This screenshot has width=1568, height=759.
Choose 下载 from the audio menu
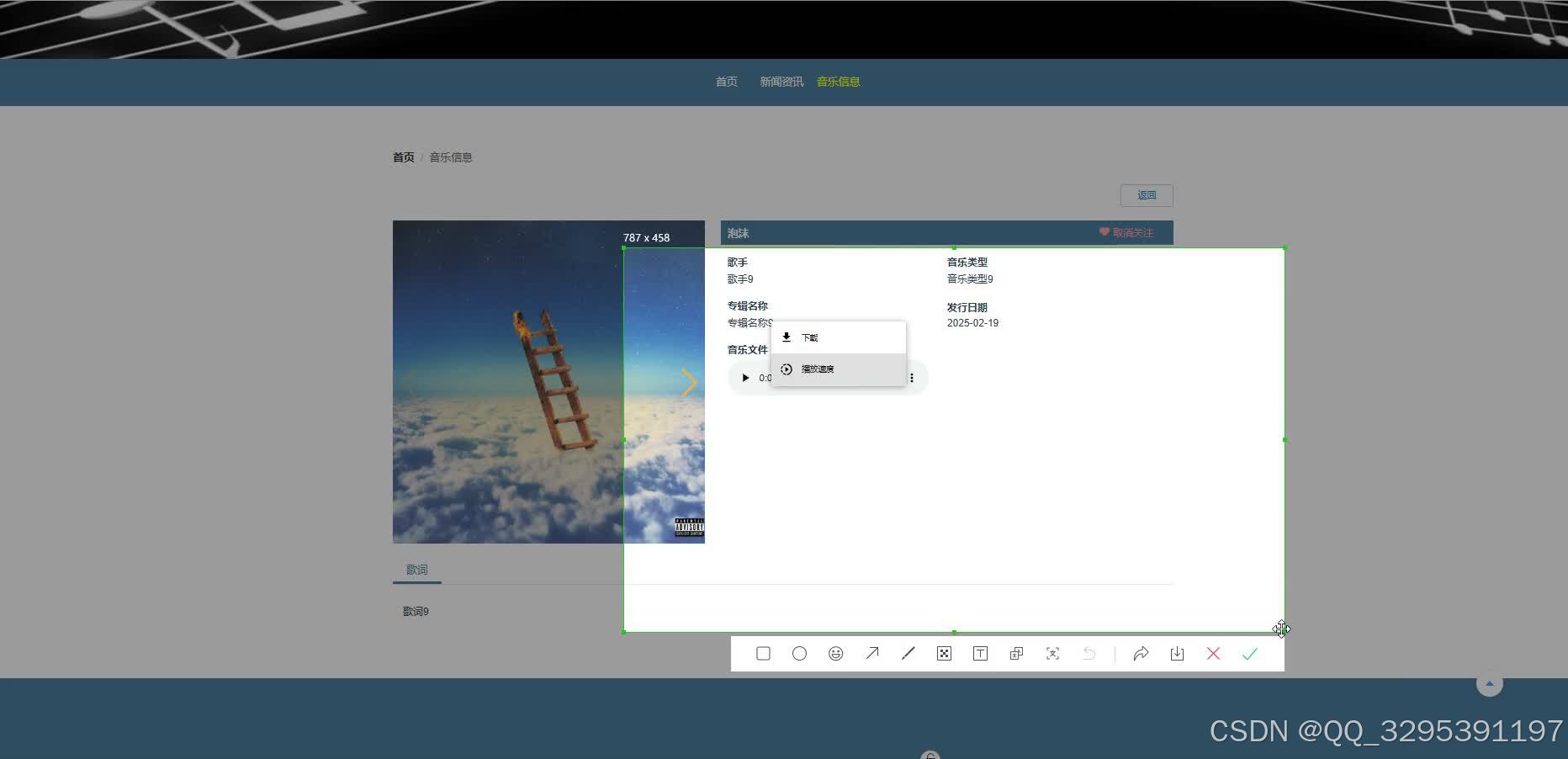point(839,337)
